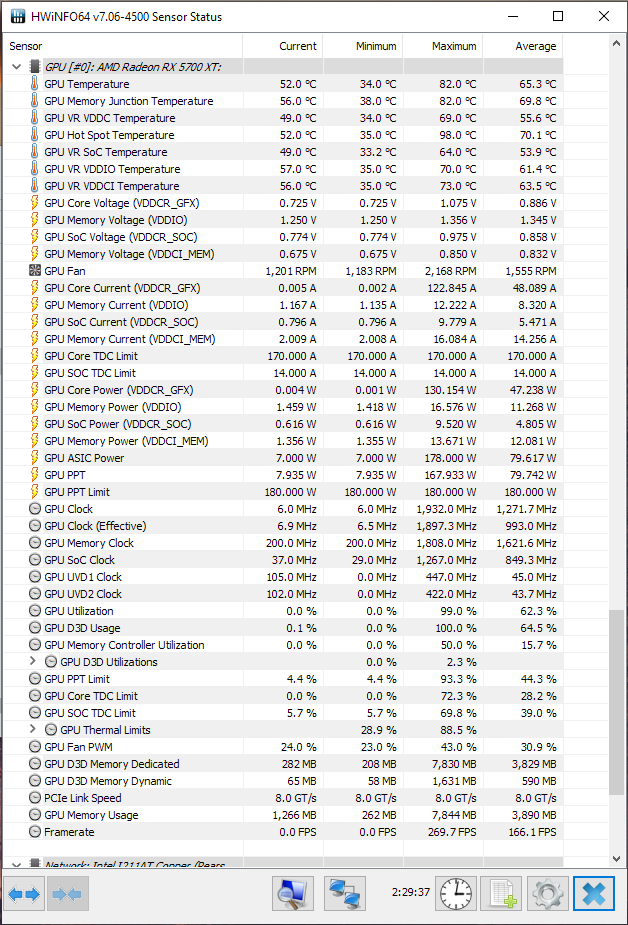Click the grayed-out collapse arrows button
This screenshot has width=628, height=925.
click(68, 894)
